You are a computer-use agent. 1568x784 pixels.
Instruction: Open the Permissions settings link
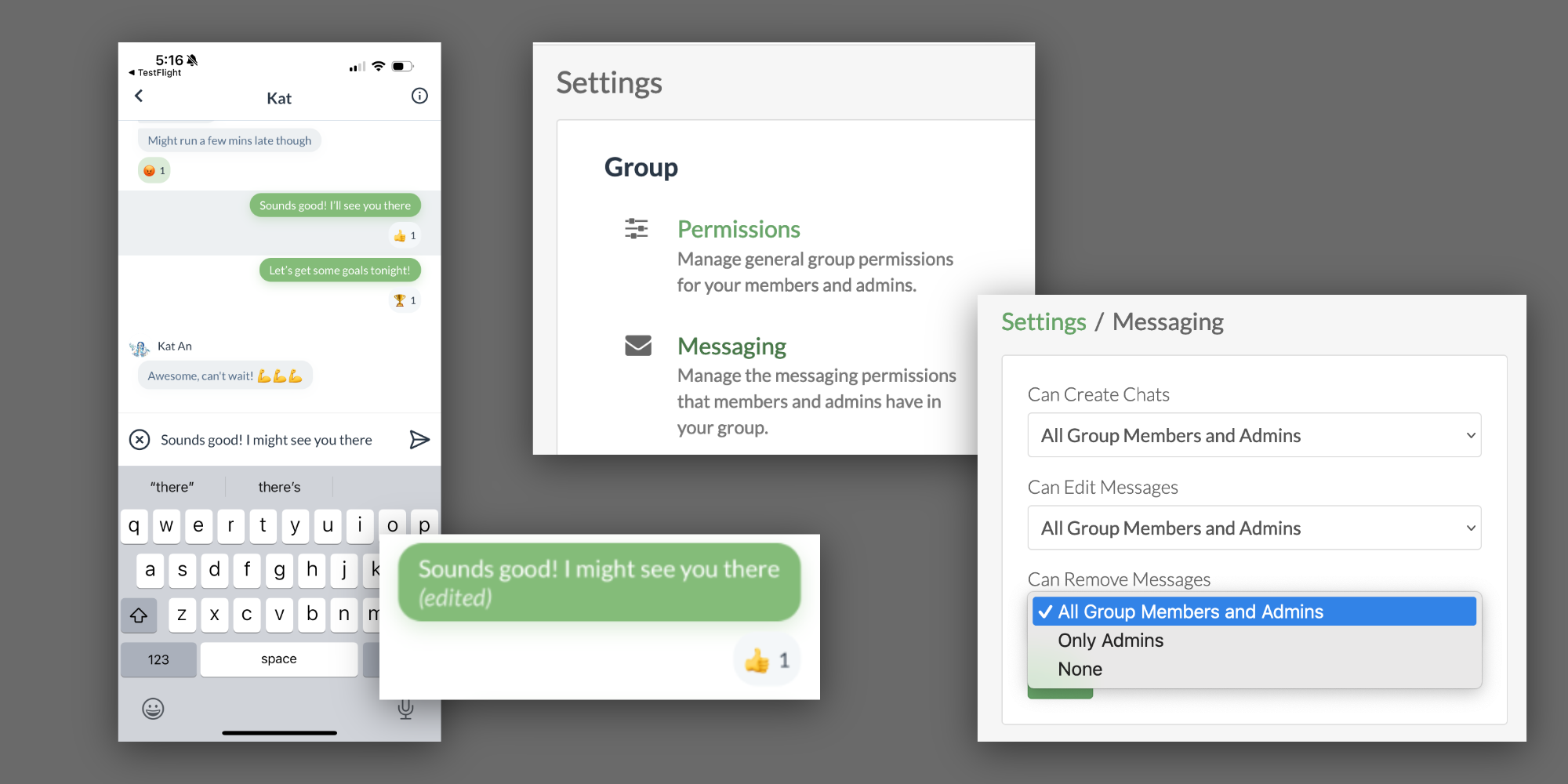click(x=739, y=230)
